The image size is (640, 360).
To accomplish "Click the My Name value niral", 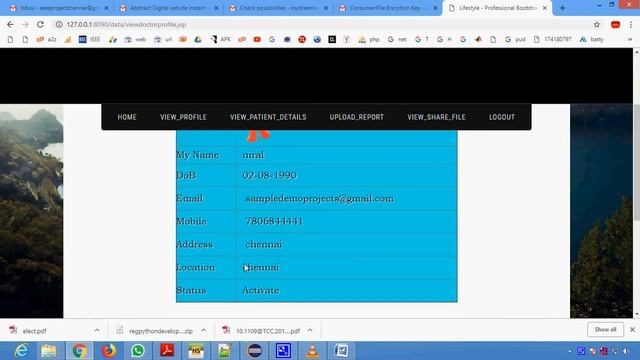I will coord(253,155).
